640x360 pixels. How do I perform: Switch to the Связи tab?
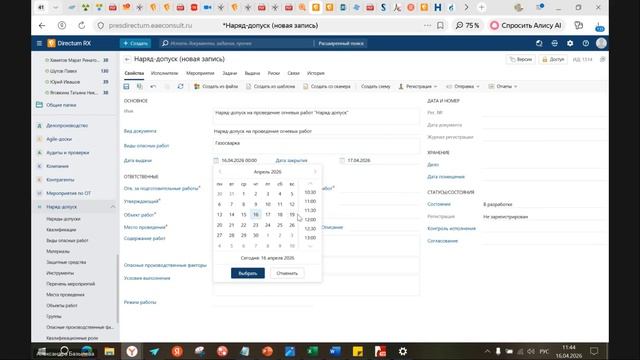pos(293,73)
